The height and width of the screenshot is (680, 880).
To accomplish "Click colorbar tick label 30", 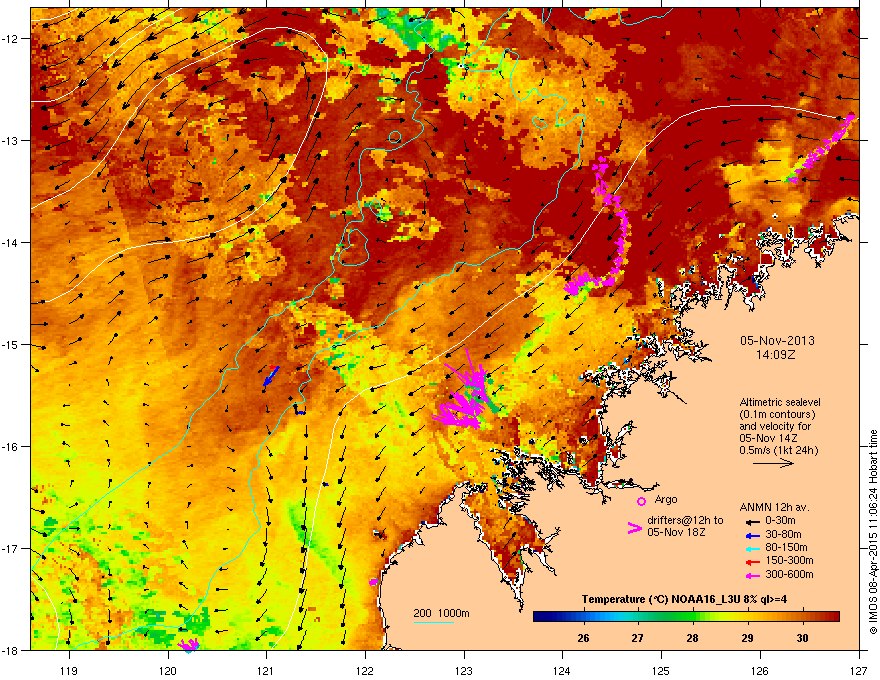I will coord(803,638).
